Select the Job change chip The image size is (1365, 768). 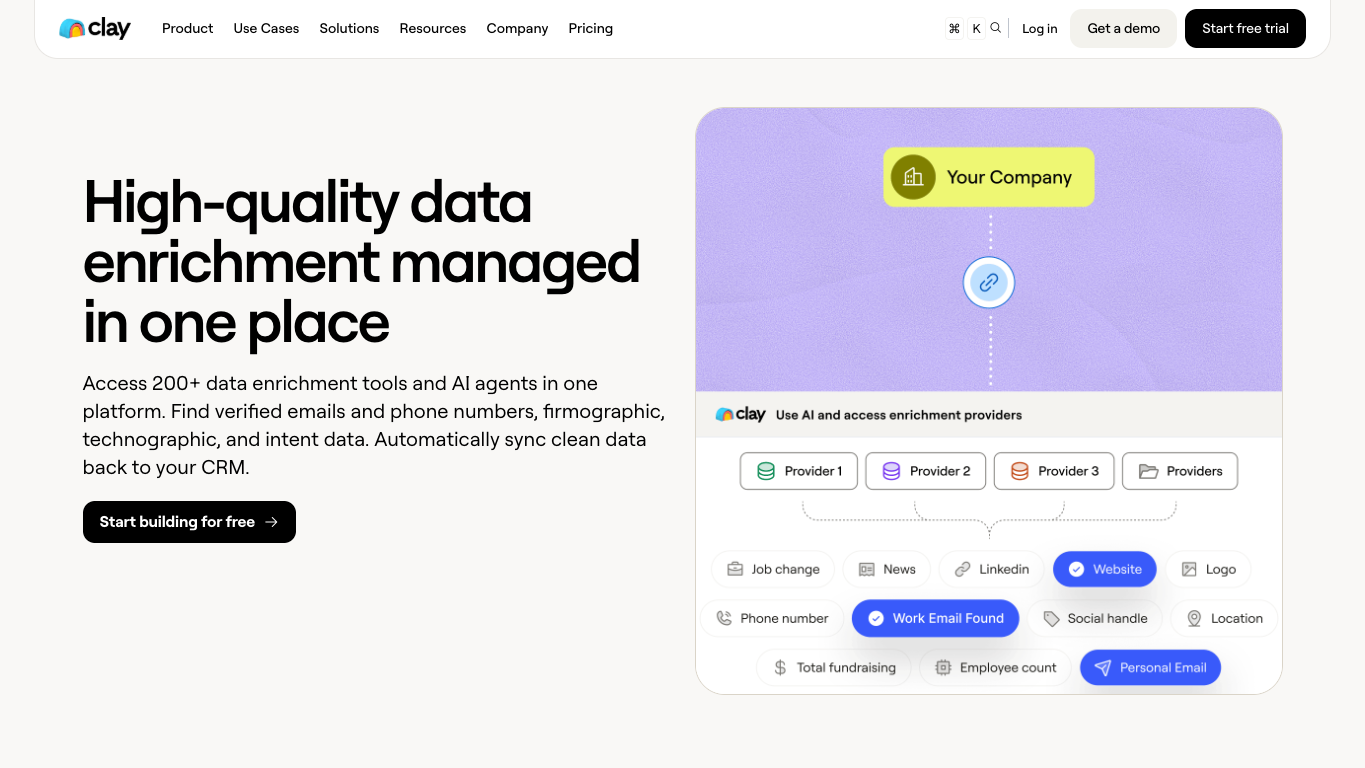click(x=773, y=569)
